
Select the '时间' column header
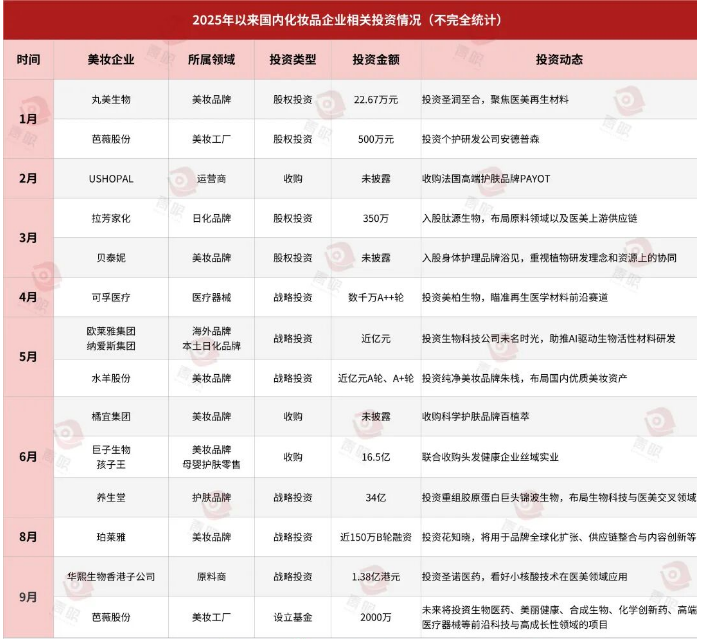(x=28, y=59)
